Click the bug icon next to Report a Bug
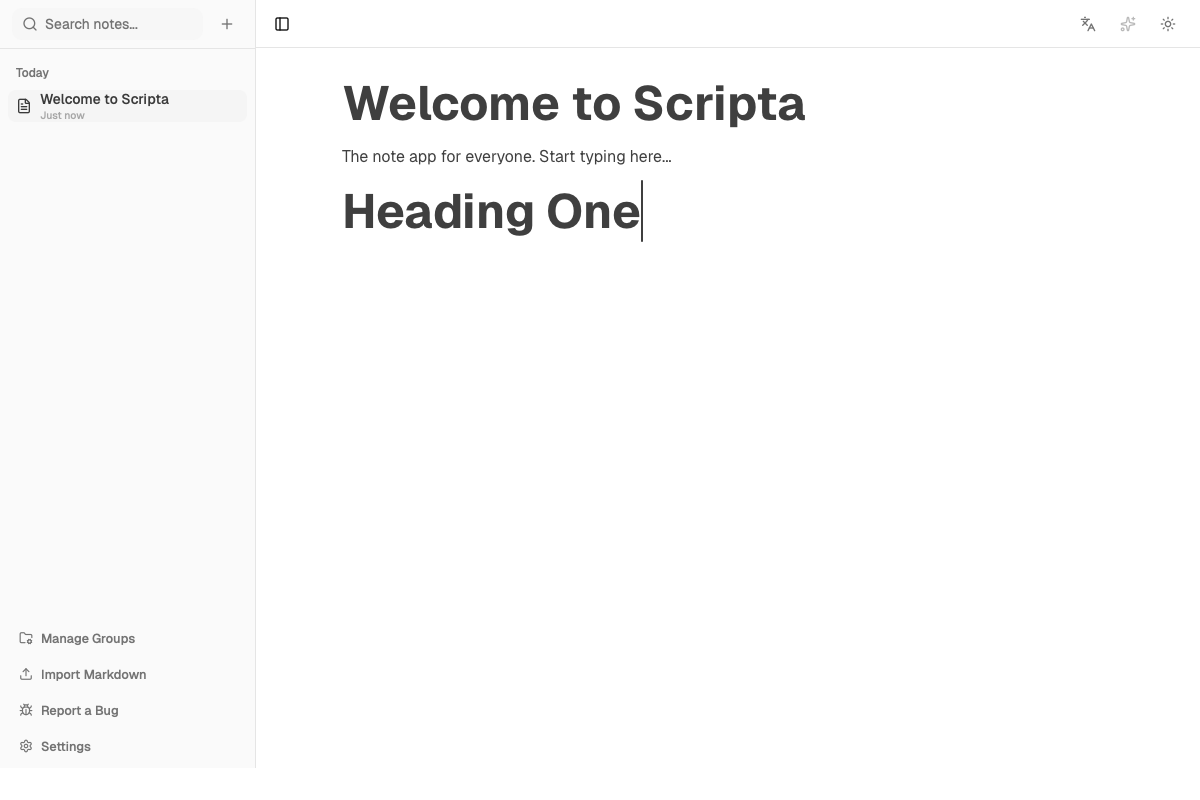This screenshot has height=800, width=1200. pyautogui.click(x=23, y=710)
